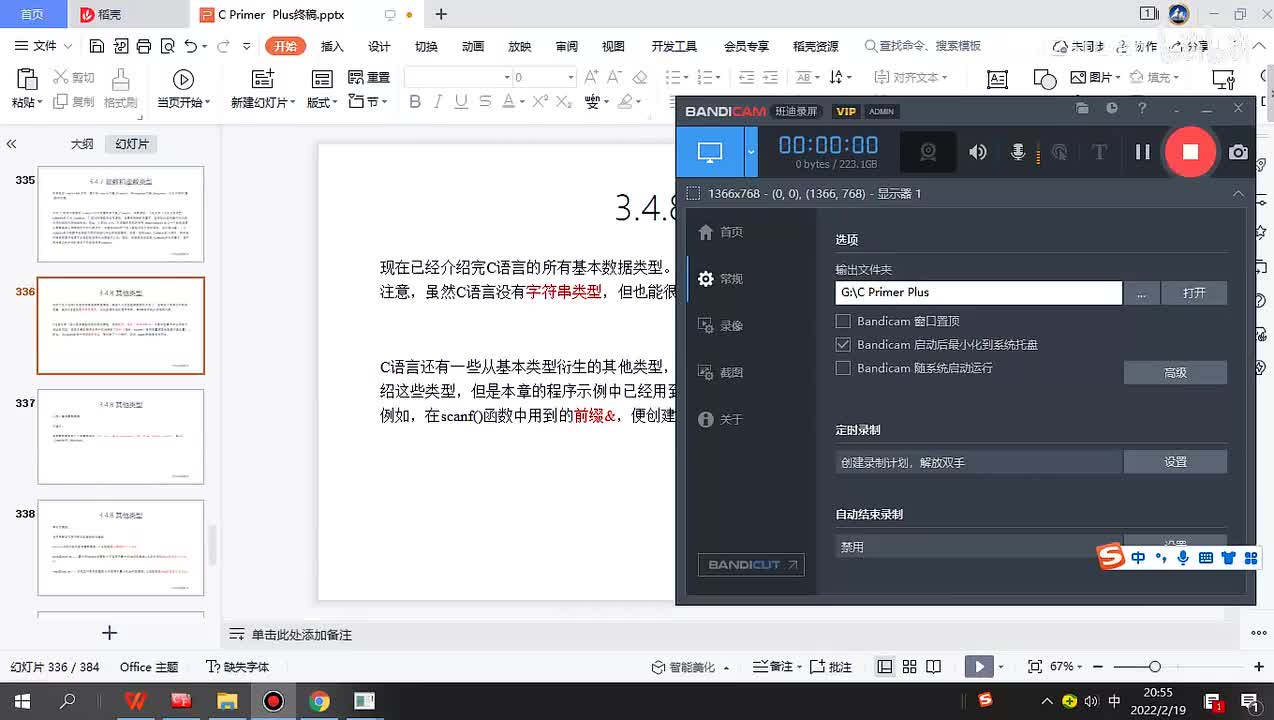Select slide 337 thumbnail

[x=121, y=437]
